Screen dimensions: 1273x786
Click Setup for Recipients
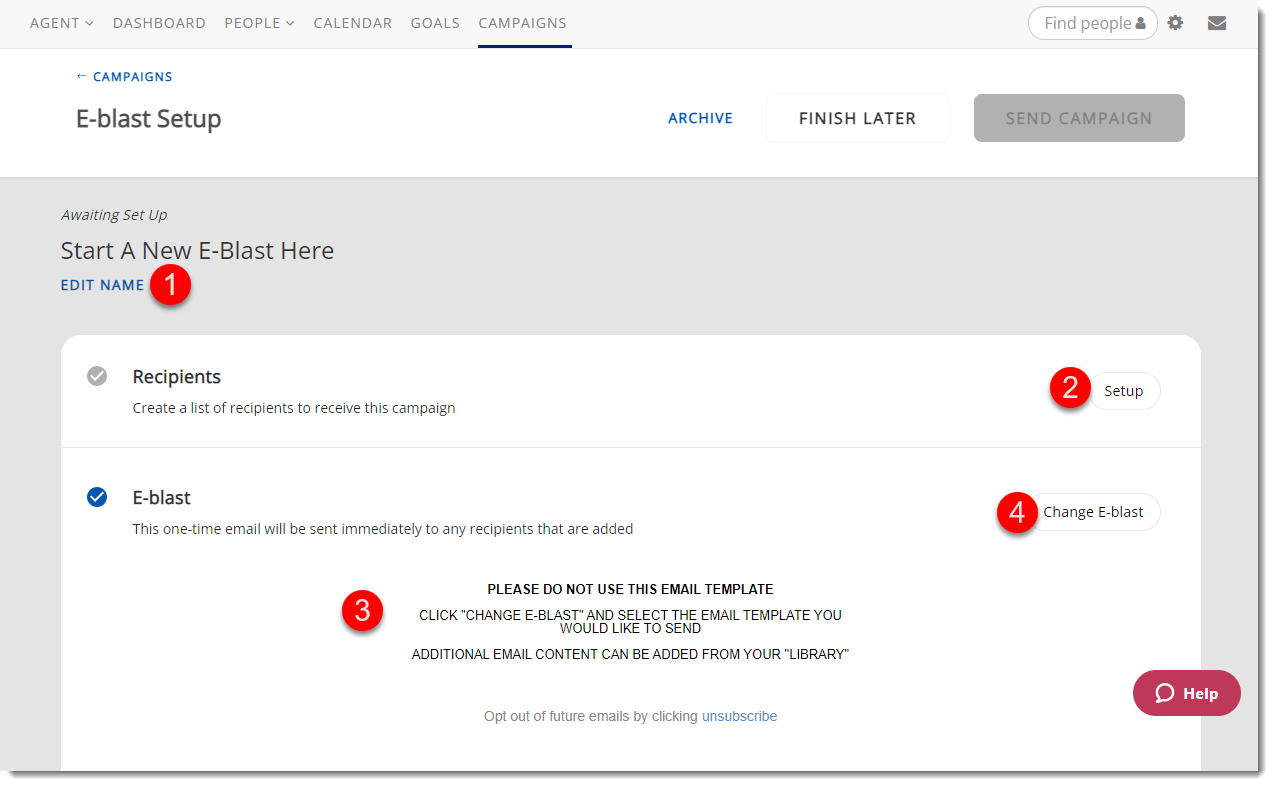pyautogui.click(x=1123, y=391)
